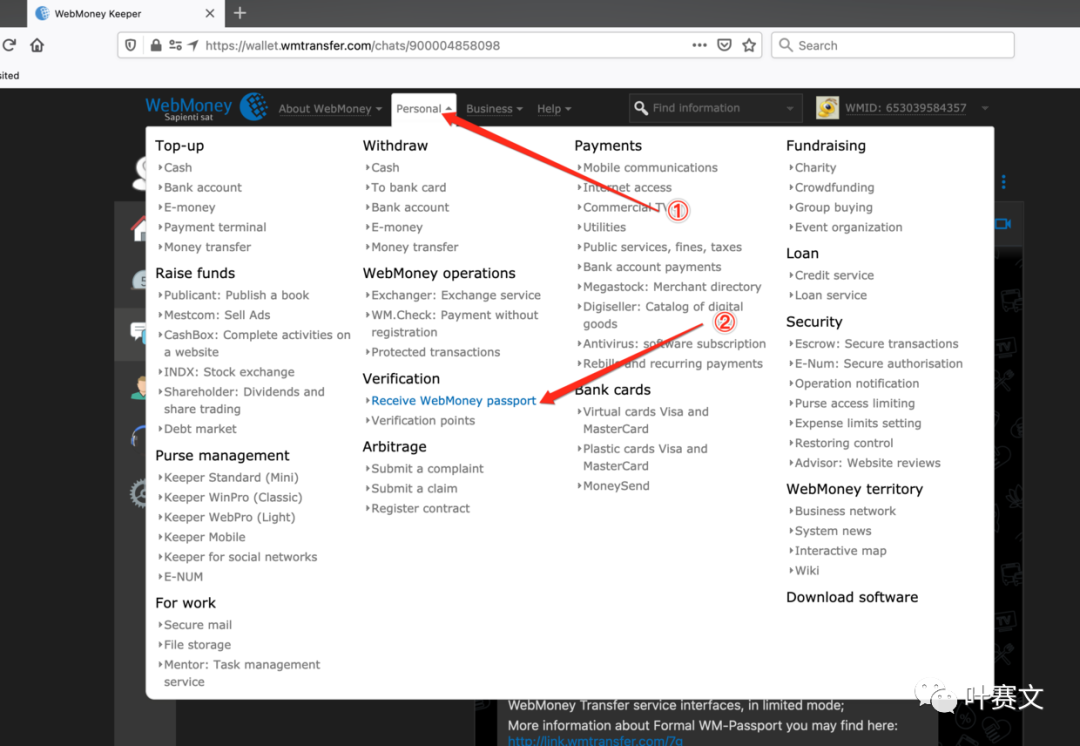The width and height of the screenshot is (1080, 746).
Task: Close the WebMoney Keeper browser tab
Action: [x=211, y=14]
